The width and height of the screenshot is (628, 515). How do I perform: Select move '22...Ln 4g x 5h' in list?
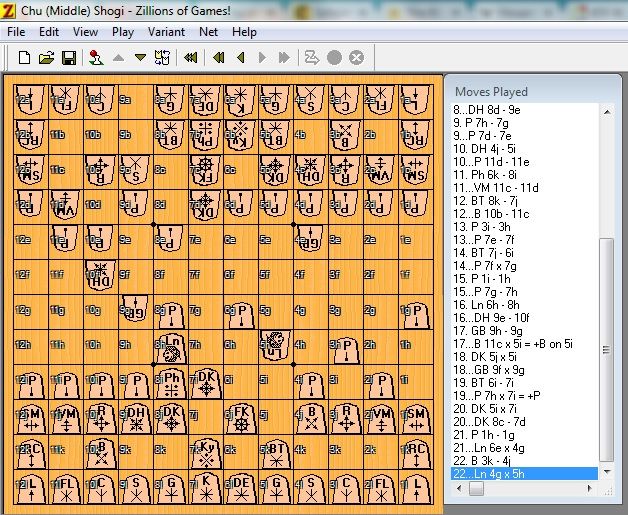[x=524, y=474]
